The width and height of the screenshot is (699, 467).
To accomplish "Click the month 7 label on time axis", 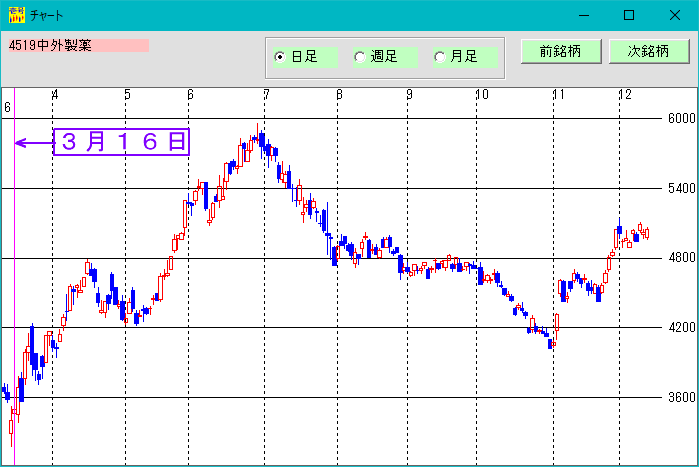I will pyautogui.click(x=267, y=94).
